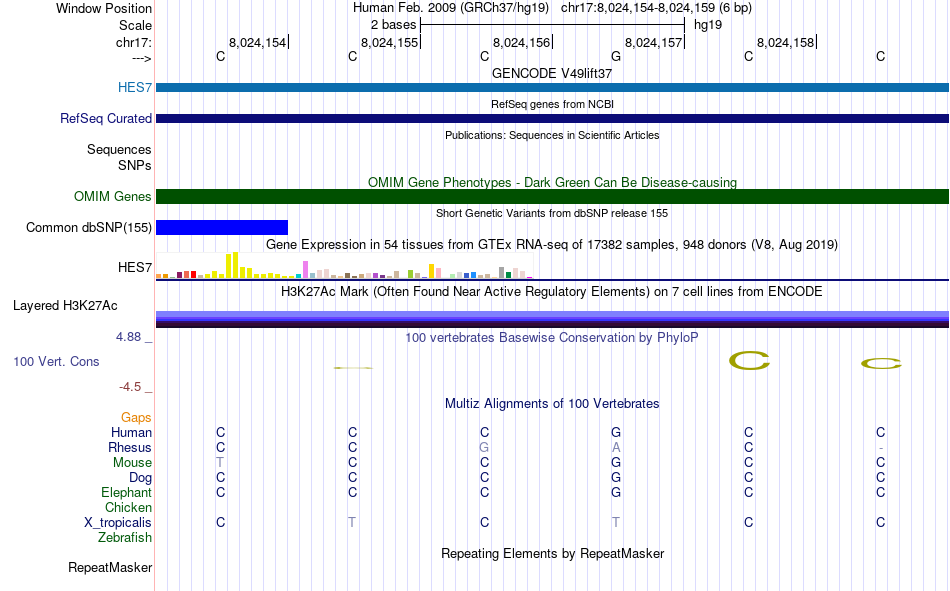
Task: Click the OMIM Gene Phenotypes track title
Action: [x=552, y=182]
